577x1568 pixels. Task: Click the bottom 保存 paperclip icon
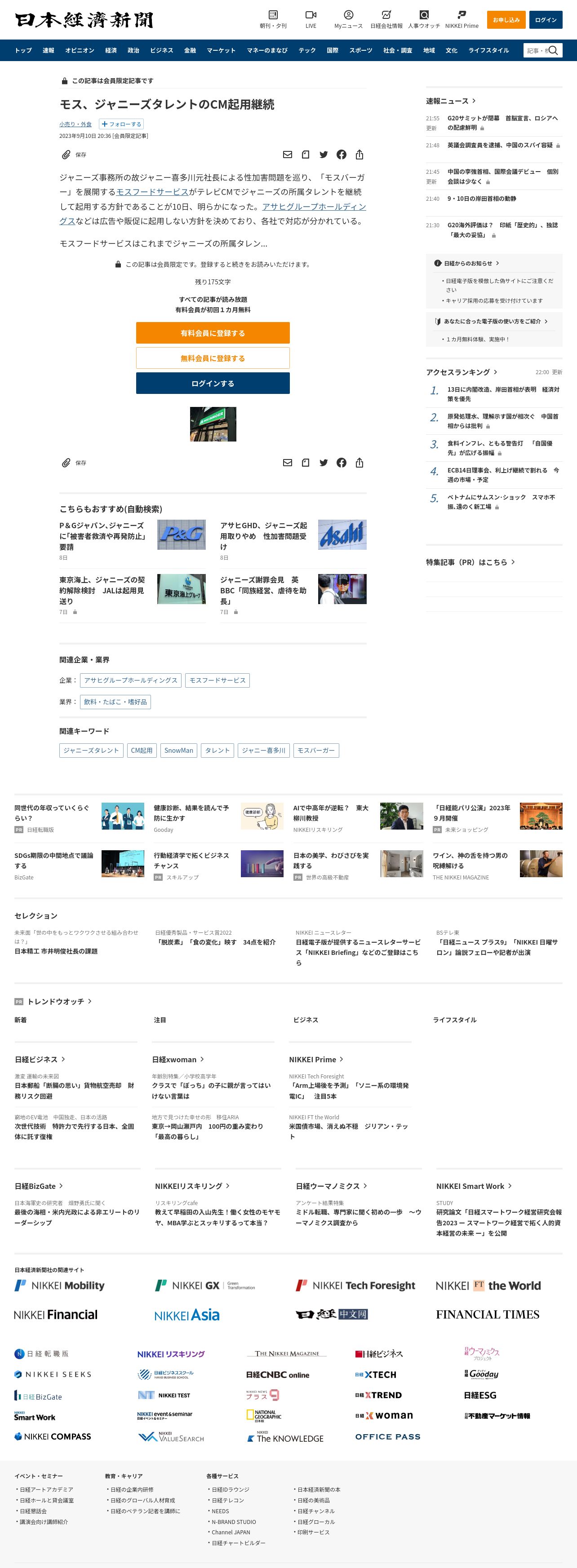(x=66, y=463)
